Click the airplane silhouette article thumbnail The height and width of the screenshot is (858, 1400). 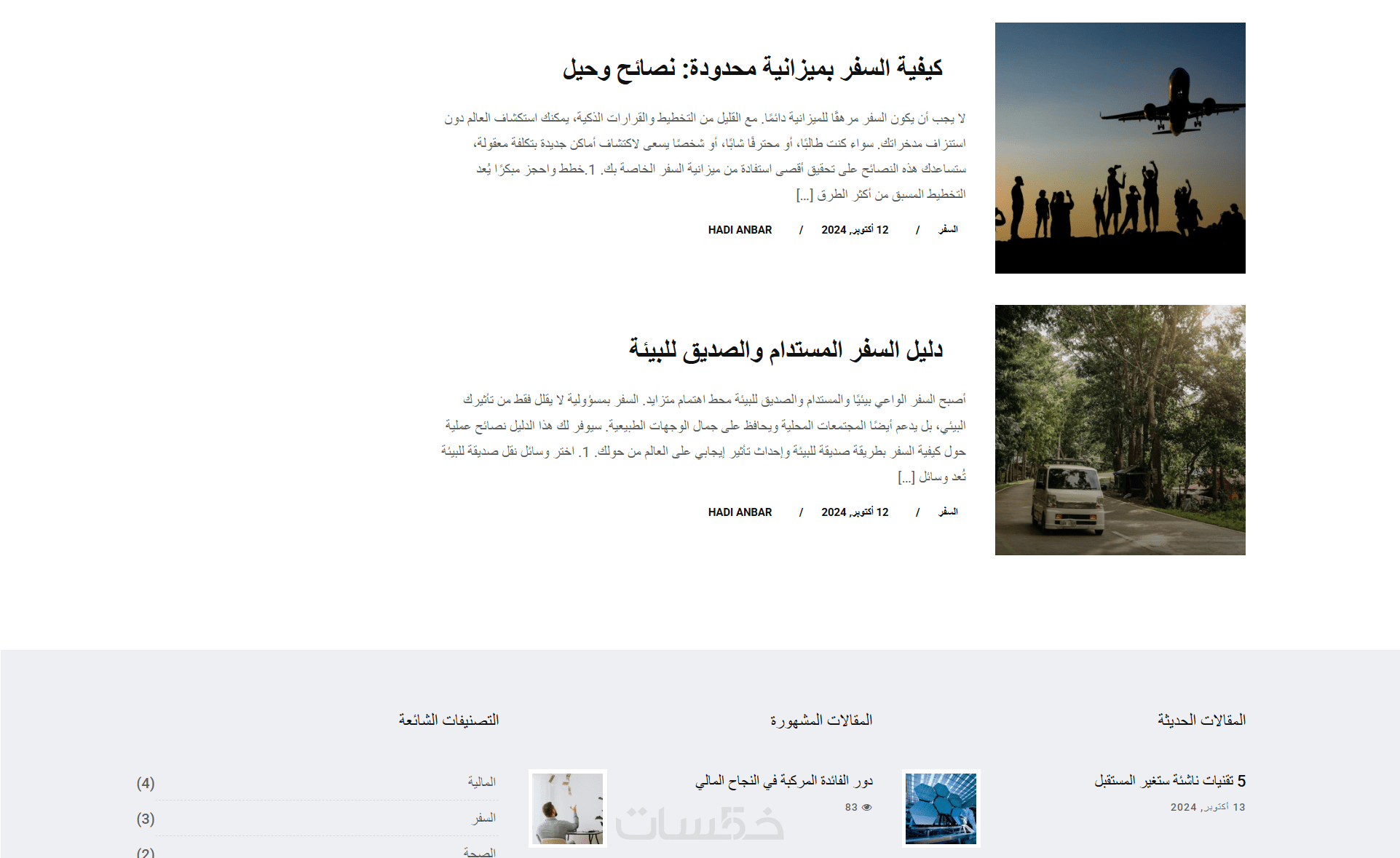click(x=1120, y=148)
